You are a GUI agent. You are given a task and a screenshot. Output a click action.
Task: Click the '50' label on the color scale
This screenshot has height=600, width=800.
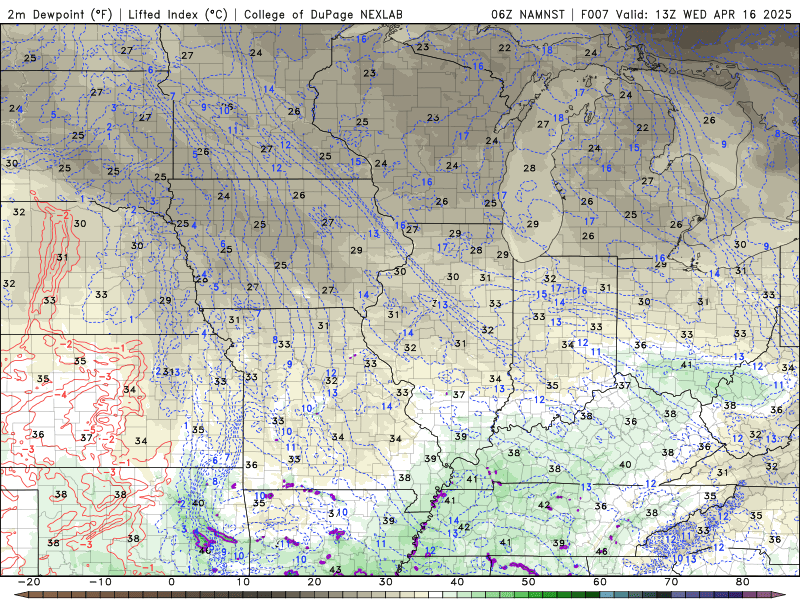point(529,582)
